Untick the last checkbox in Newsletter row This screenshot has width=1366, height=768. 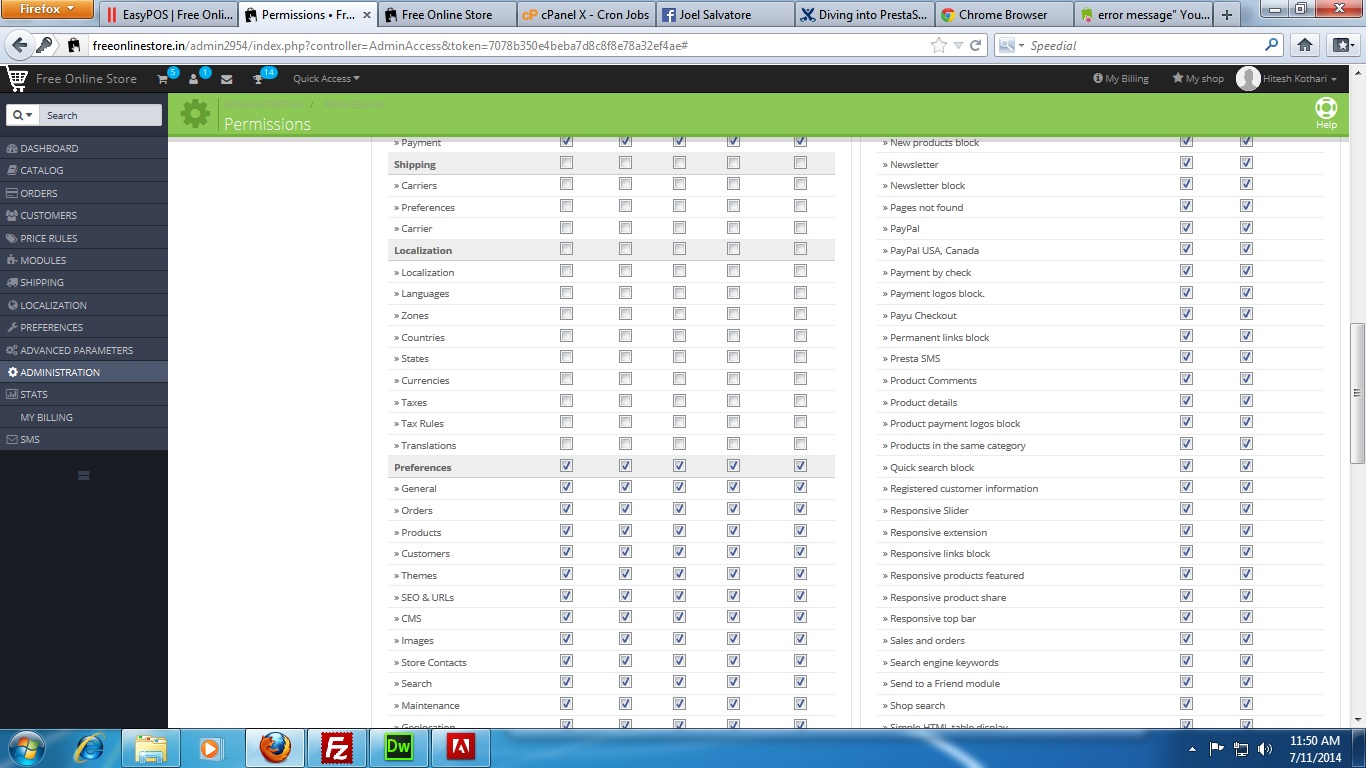click(1246, 162)
